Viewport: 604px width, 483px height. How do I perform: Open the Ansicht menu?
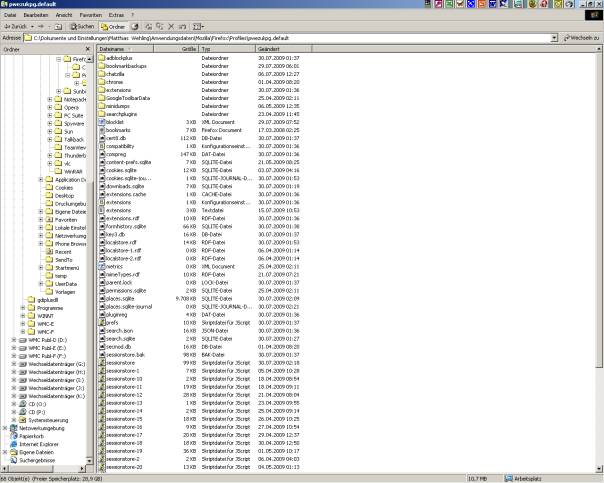tap(64, 15)
